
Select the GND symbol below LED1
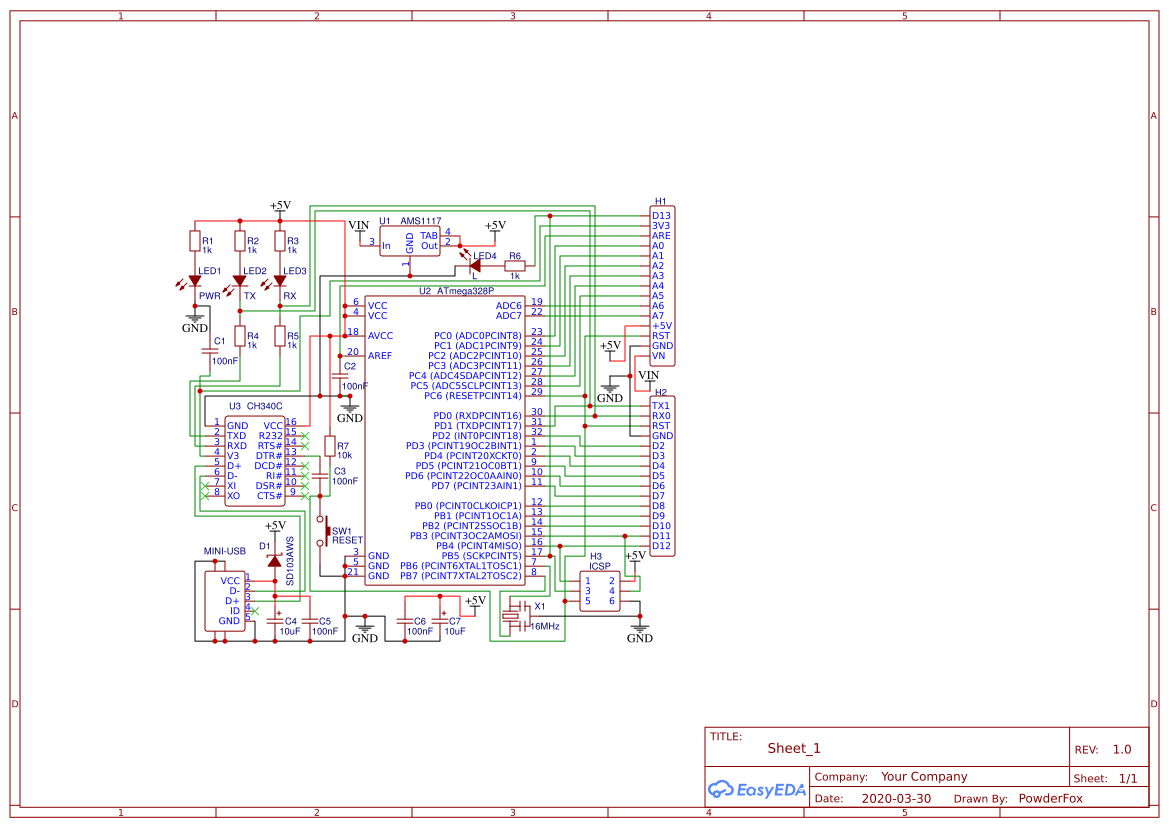coord(194,322)
